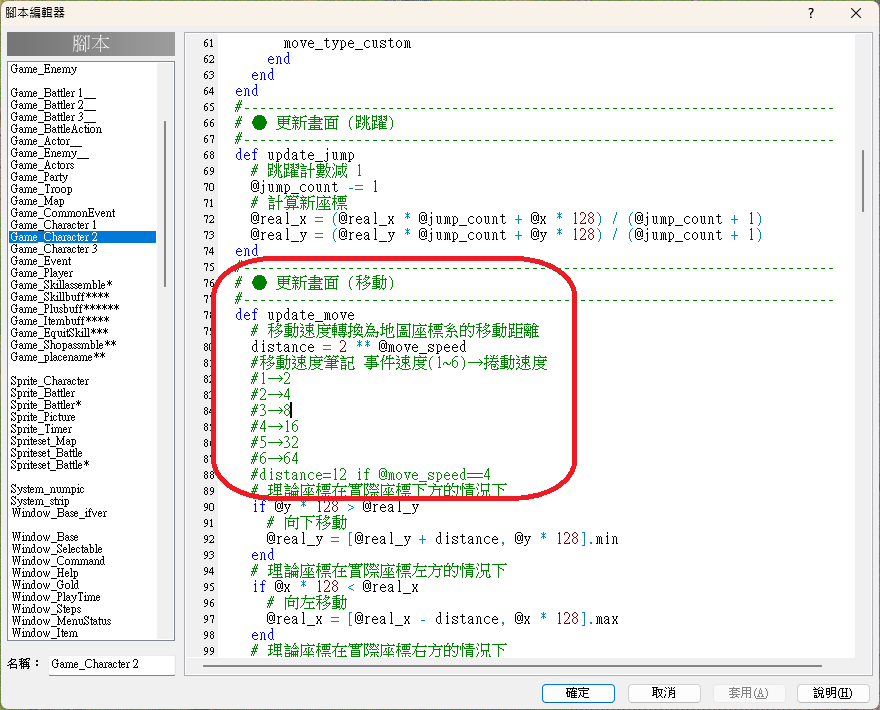Image resolution: width=880 pixels, height=710 pixels.
Task: Confirm changes with the 確定 button
Action: pos(578,693)
